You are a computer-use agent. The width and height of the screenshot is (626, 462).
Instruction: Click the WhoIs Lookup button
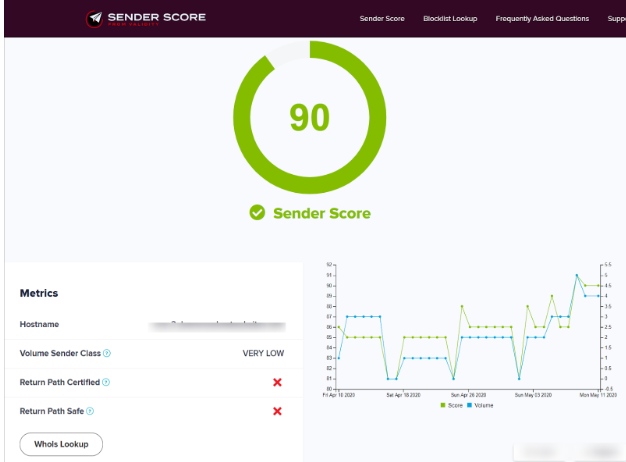pos(61,444)
